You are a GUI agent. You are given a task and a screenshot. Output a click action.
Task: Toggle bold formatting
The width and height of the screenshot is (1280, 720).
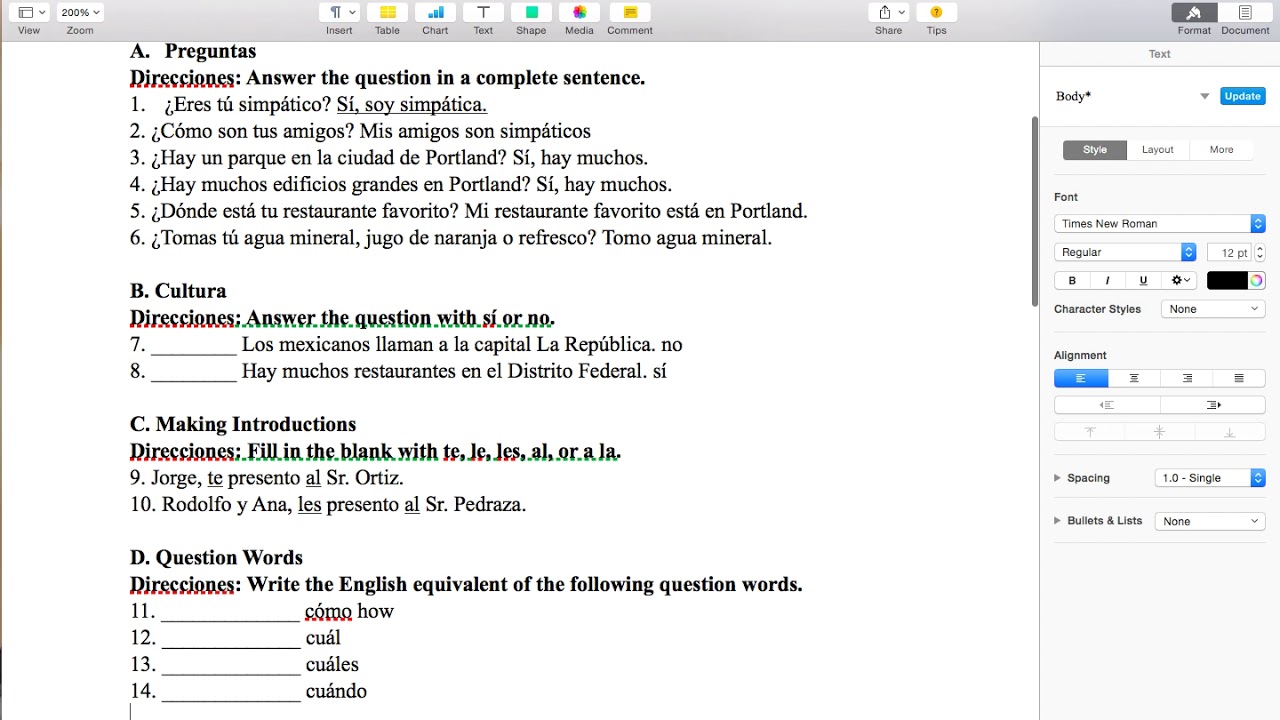point(1072,281)
